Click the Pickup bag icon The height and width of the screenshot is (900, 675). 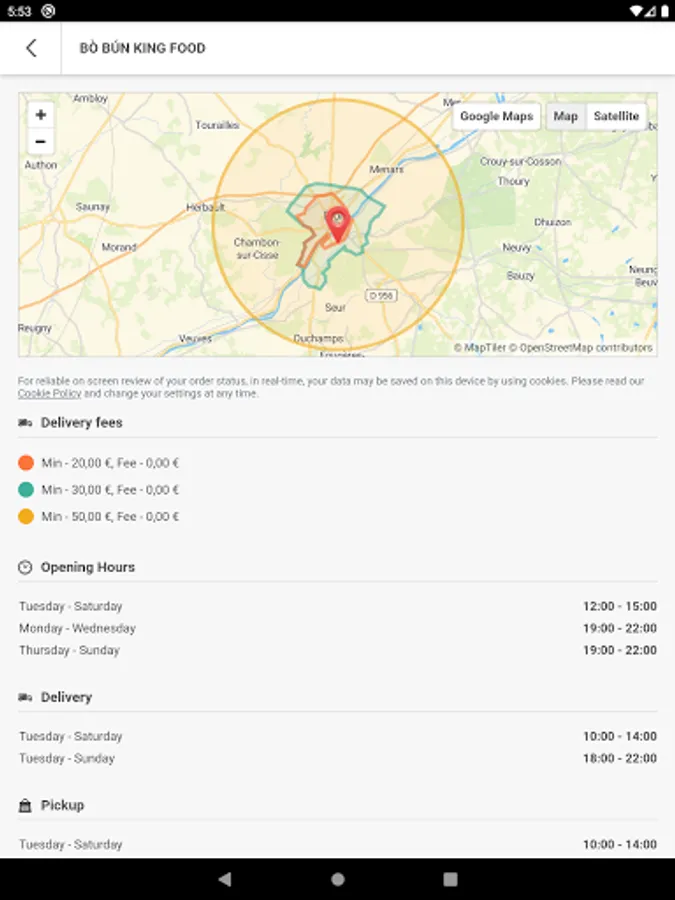tap(25, 806)
